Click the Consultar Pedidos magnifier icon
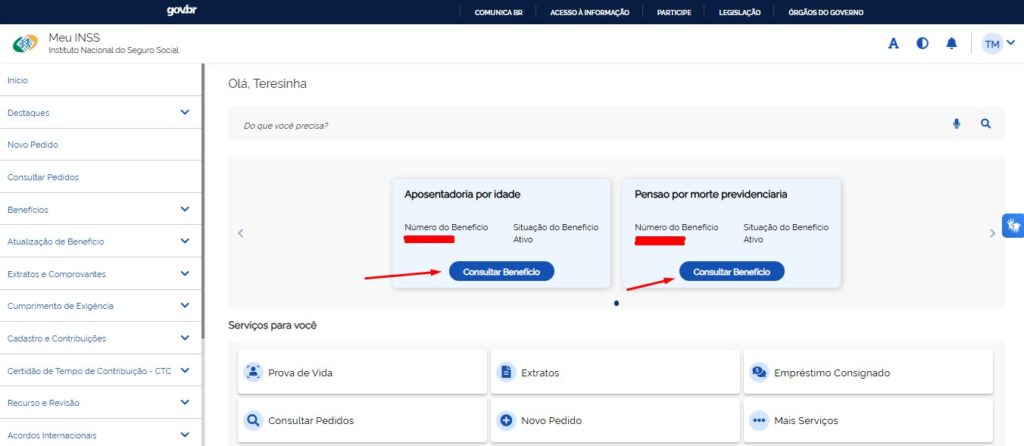The height and width of the screenshot is (446, 1024). coord(253,421)
